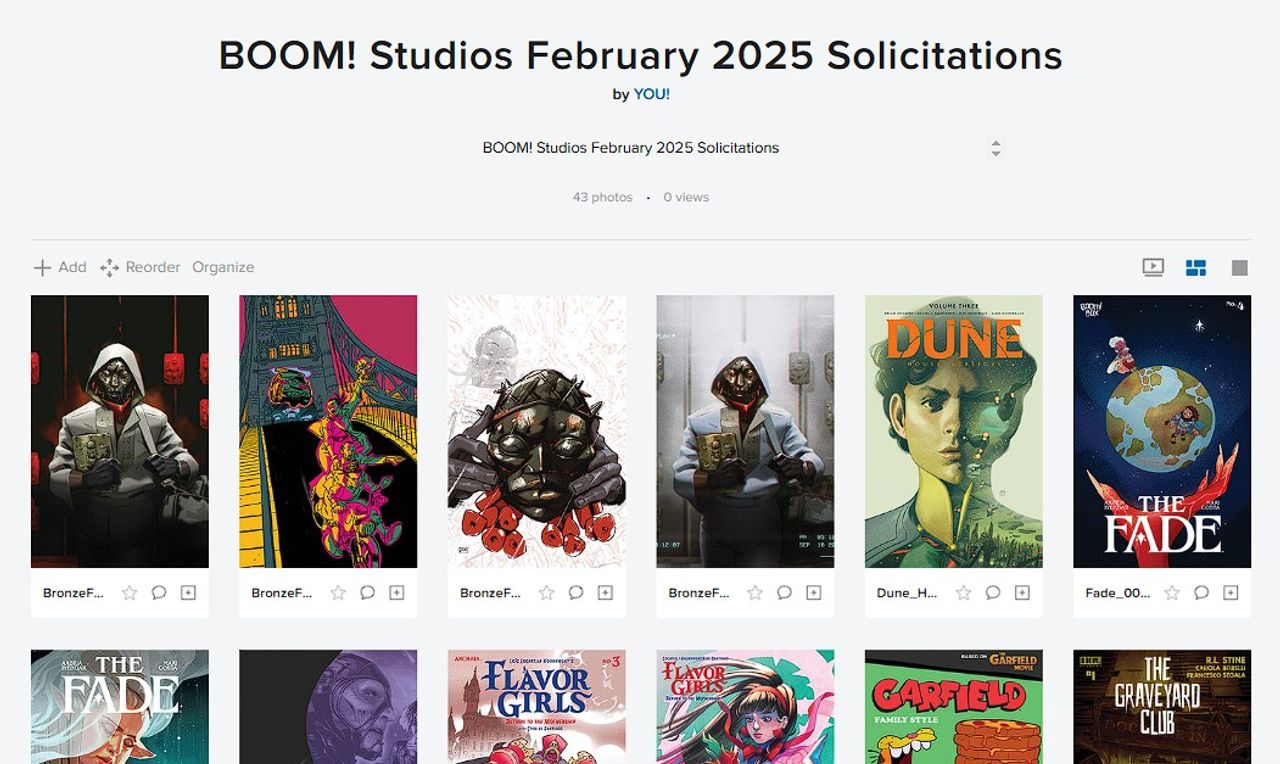
Task: Switch to single large photo layout
Action: pos(1240,268)
